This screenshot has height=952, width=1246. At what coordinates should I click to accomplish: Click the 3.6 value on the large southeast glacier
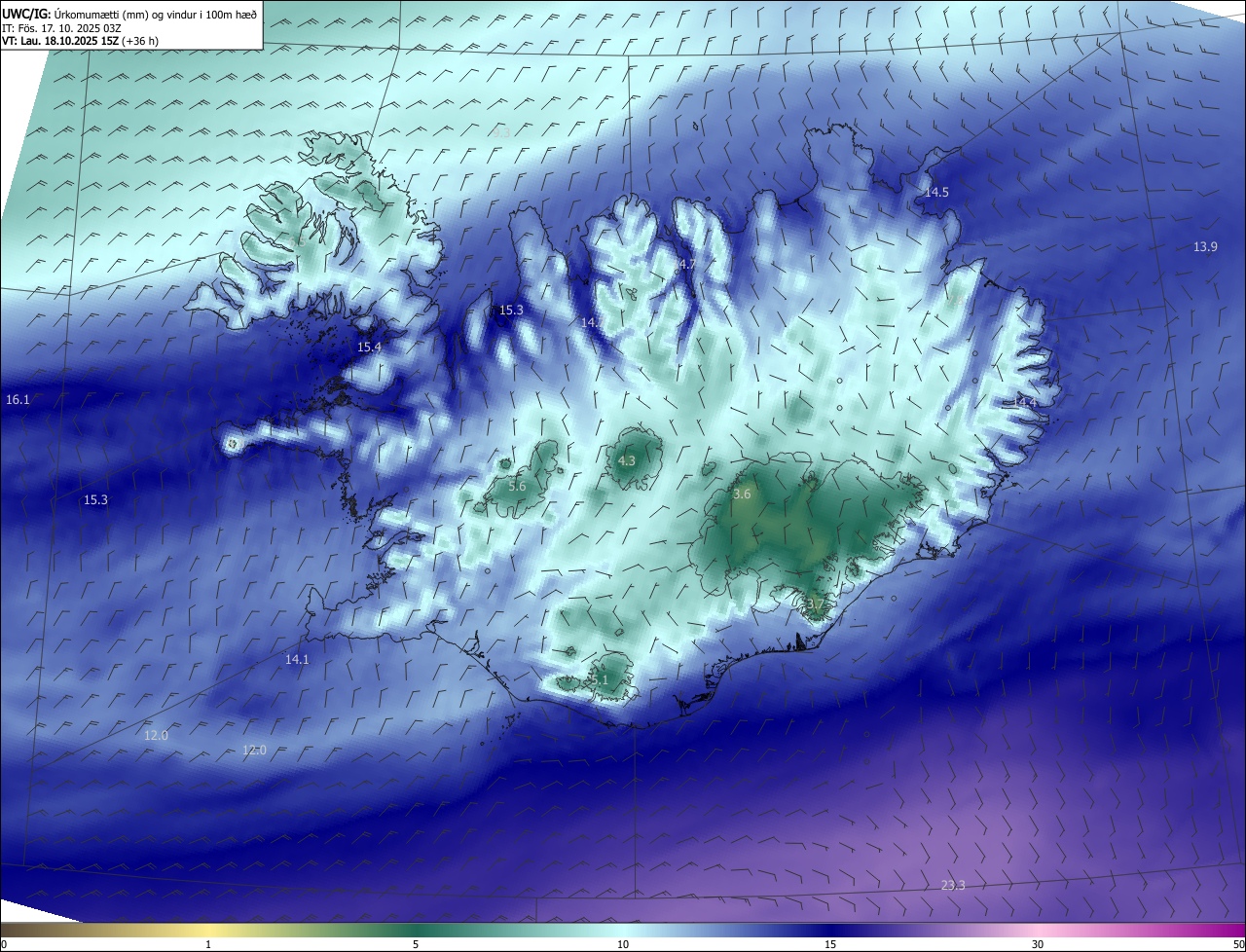742,494
